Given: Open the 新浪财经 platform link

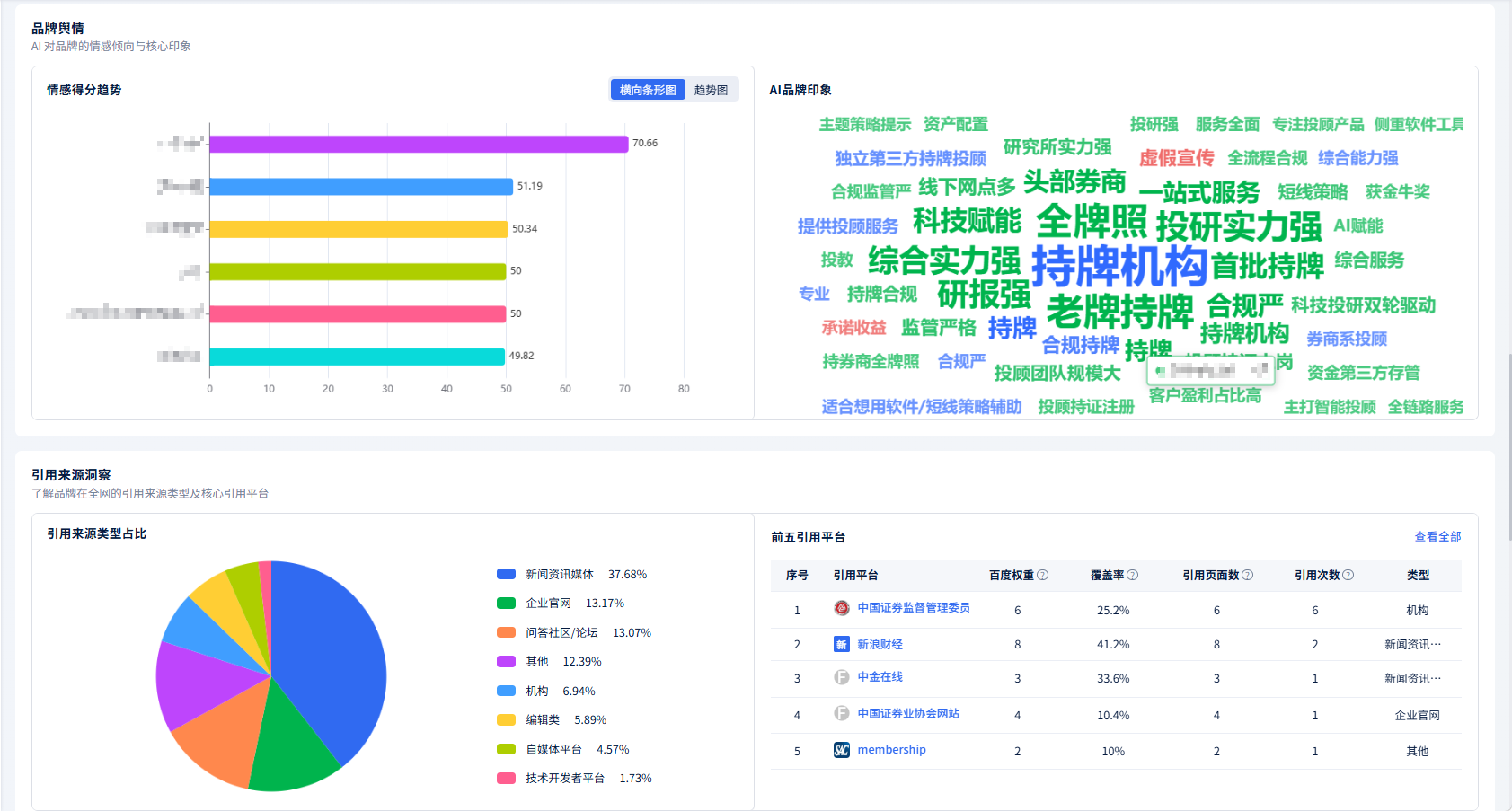Looking at the screenshot, I should (x=880, y=644).
